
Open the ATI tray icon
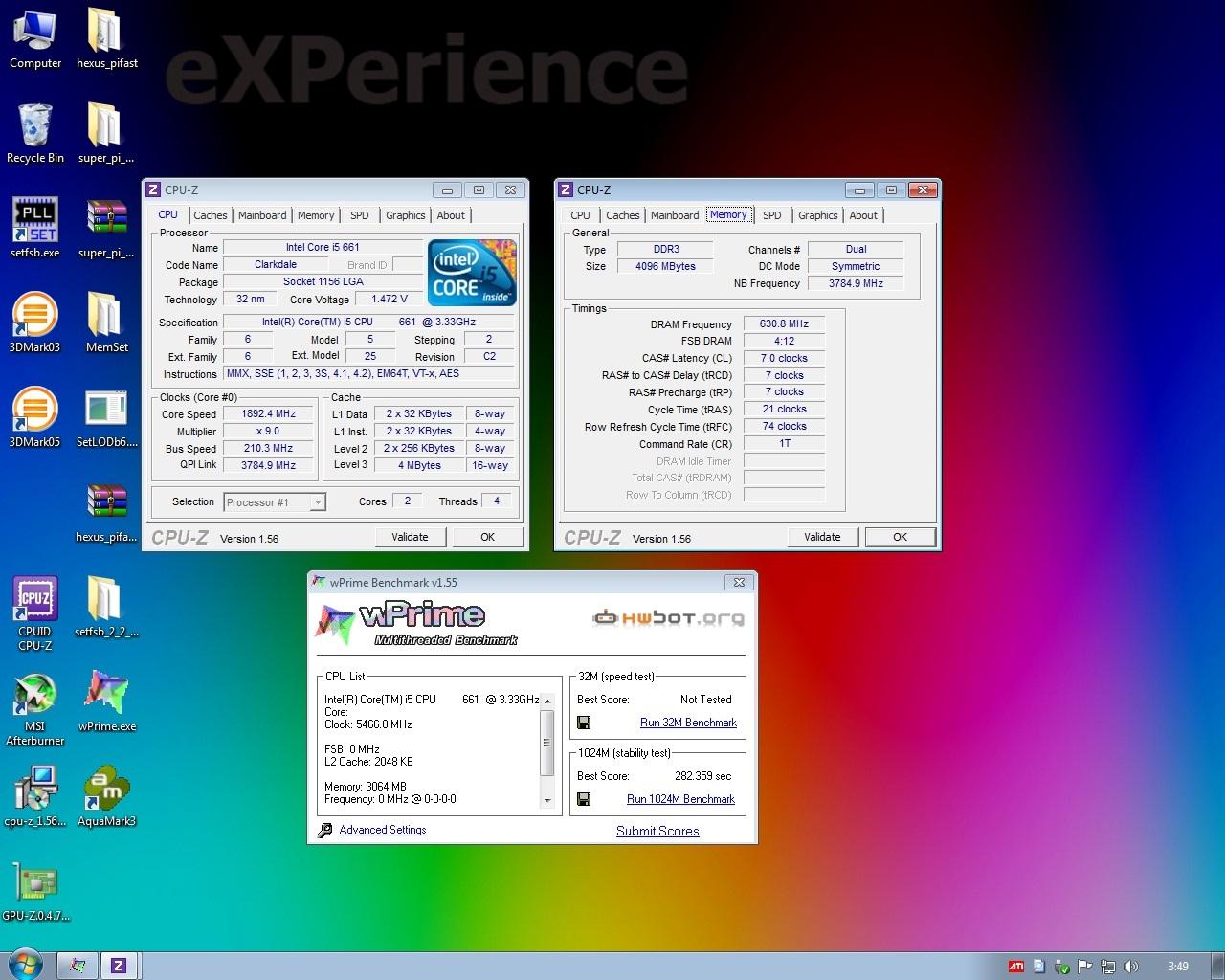pos(1016,967)
